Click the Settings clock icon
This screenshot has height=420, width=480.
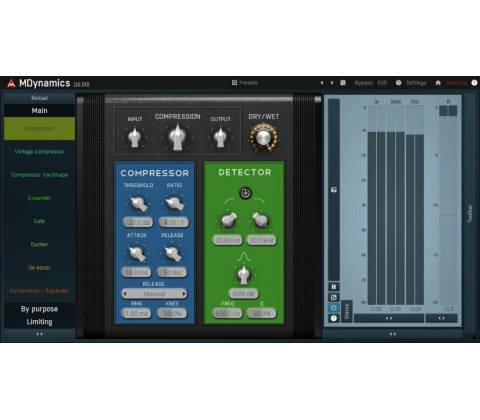398,83
